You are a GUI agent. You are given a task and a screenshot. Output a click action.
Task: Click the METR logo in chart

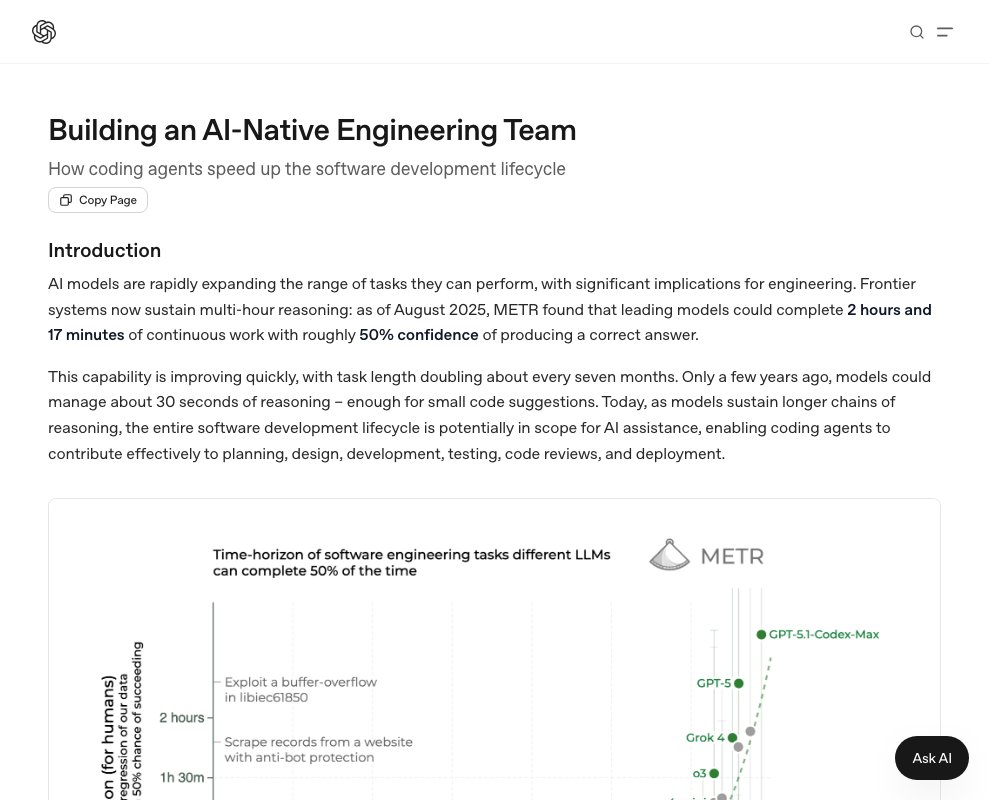[706, 555]
